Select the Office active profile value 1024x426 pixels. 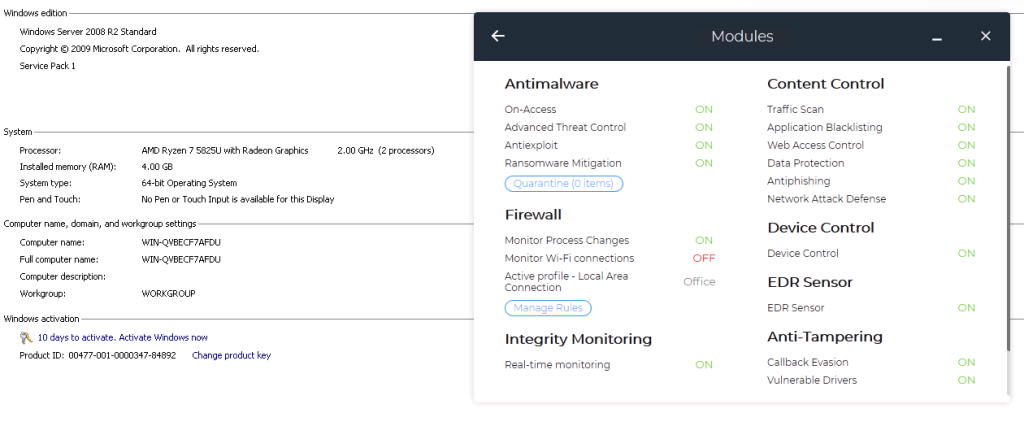pyautogui.click(x=699, y=282)
